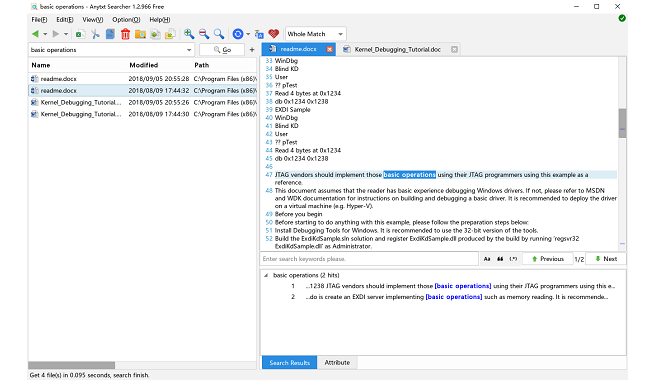Open the dropdown beside blue circular icon
The width and height of the screenshot is (660, 380).
pyautogui.click(x=248, y=34)
